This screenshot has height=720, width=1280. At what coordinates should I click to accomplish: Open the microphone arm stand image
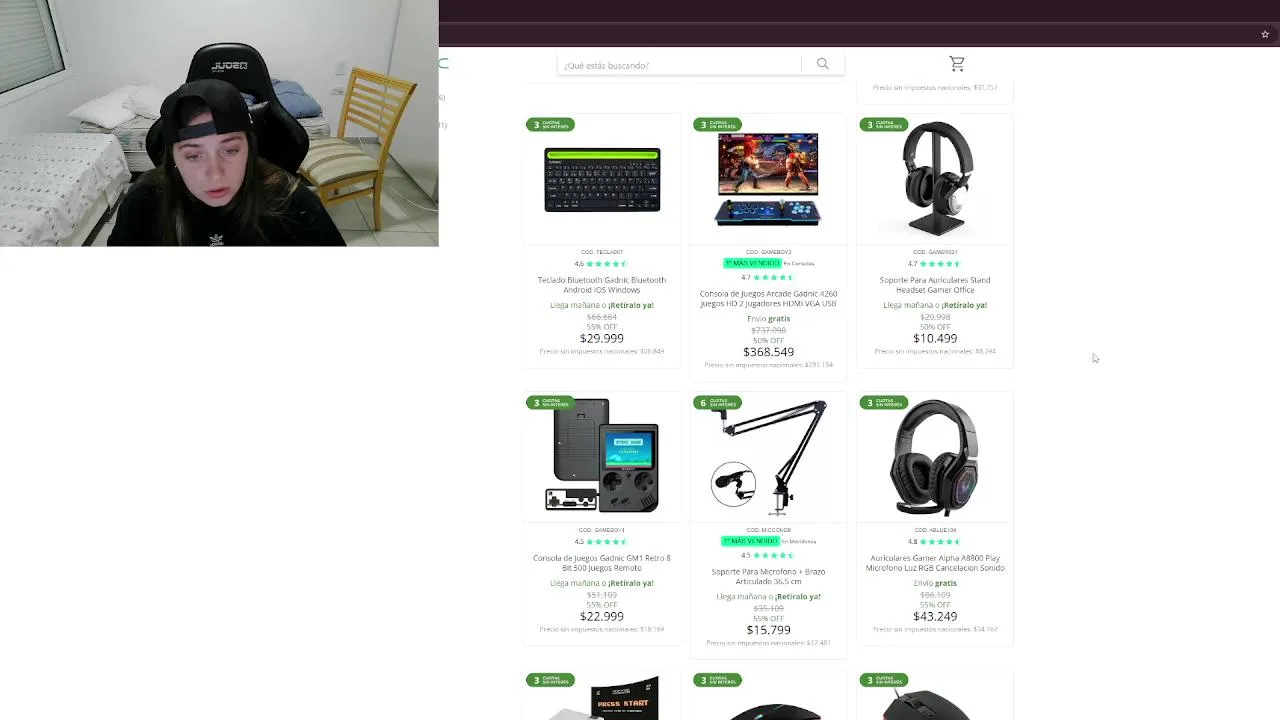[x=768, y=456]
